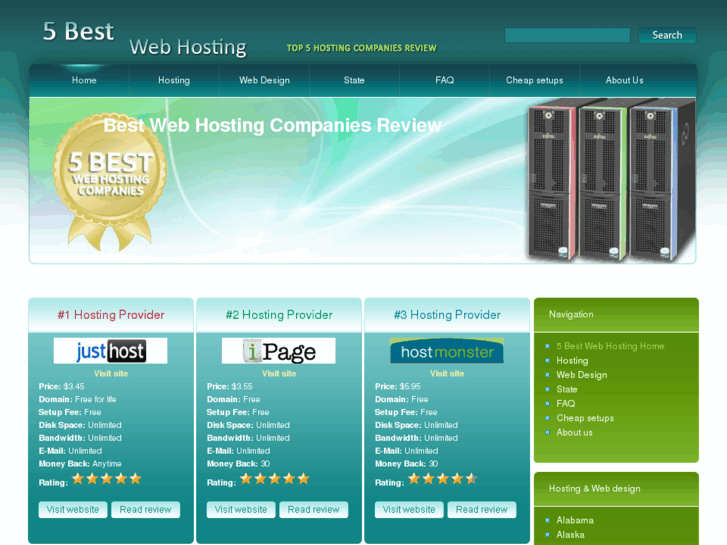Click the star rating for iPage

(x=274, y=479)
